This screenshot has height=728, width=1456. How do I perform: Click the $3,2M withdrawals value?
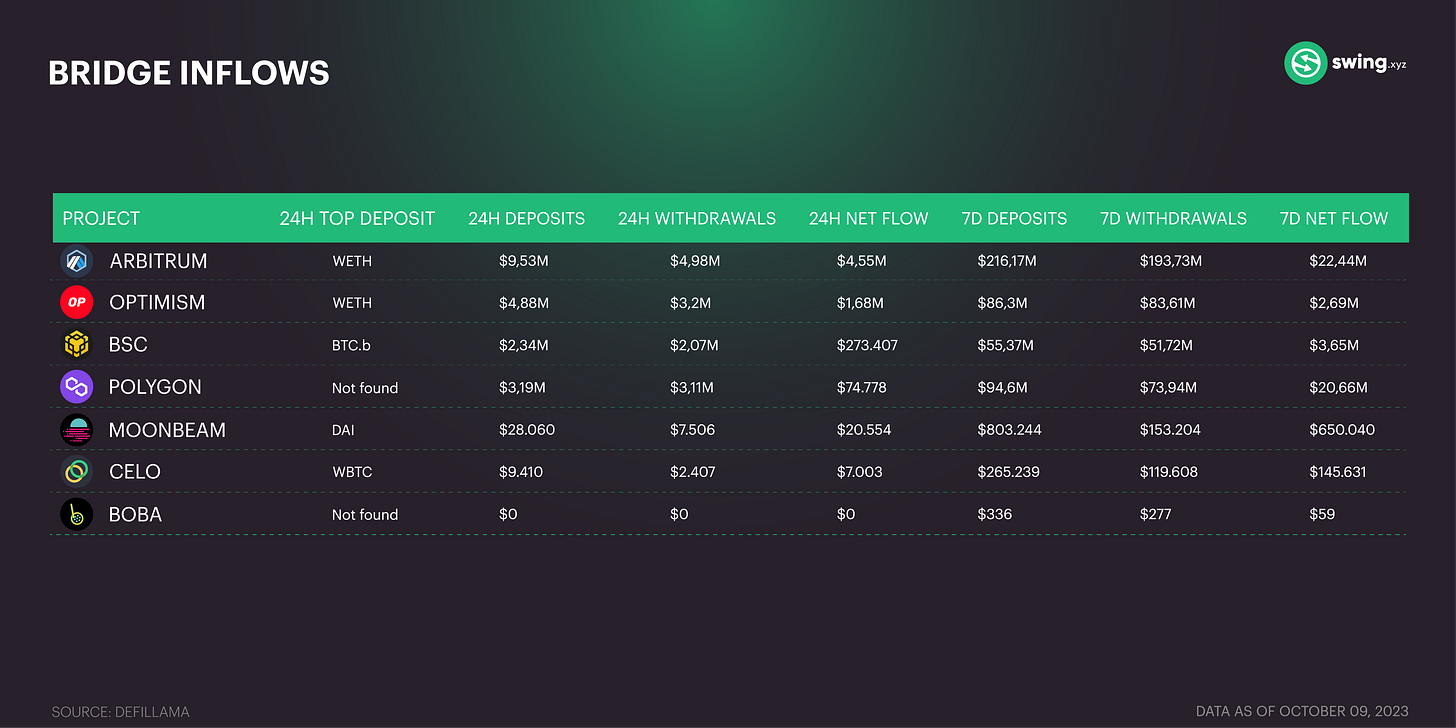click(691, 303)
